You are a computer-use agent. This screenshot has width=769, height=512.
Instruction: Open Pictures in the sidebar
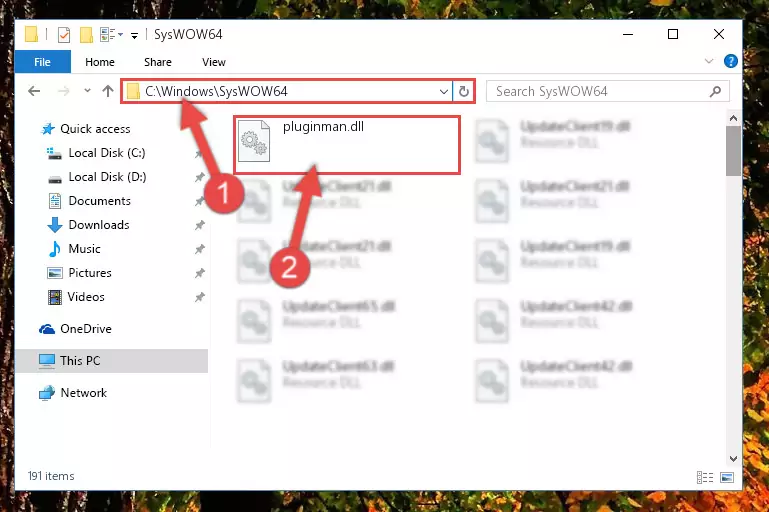90,273
